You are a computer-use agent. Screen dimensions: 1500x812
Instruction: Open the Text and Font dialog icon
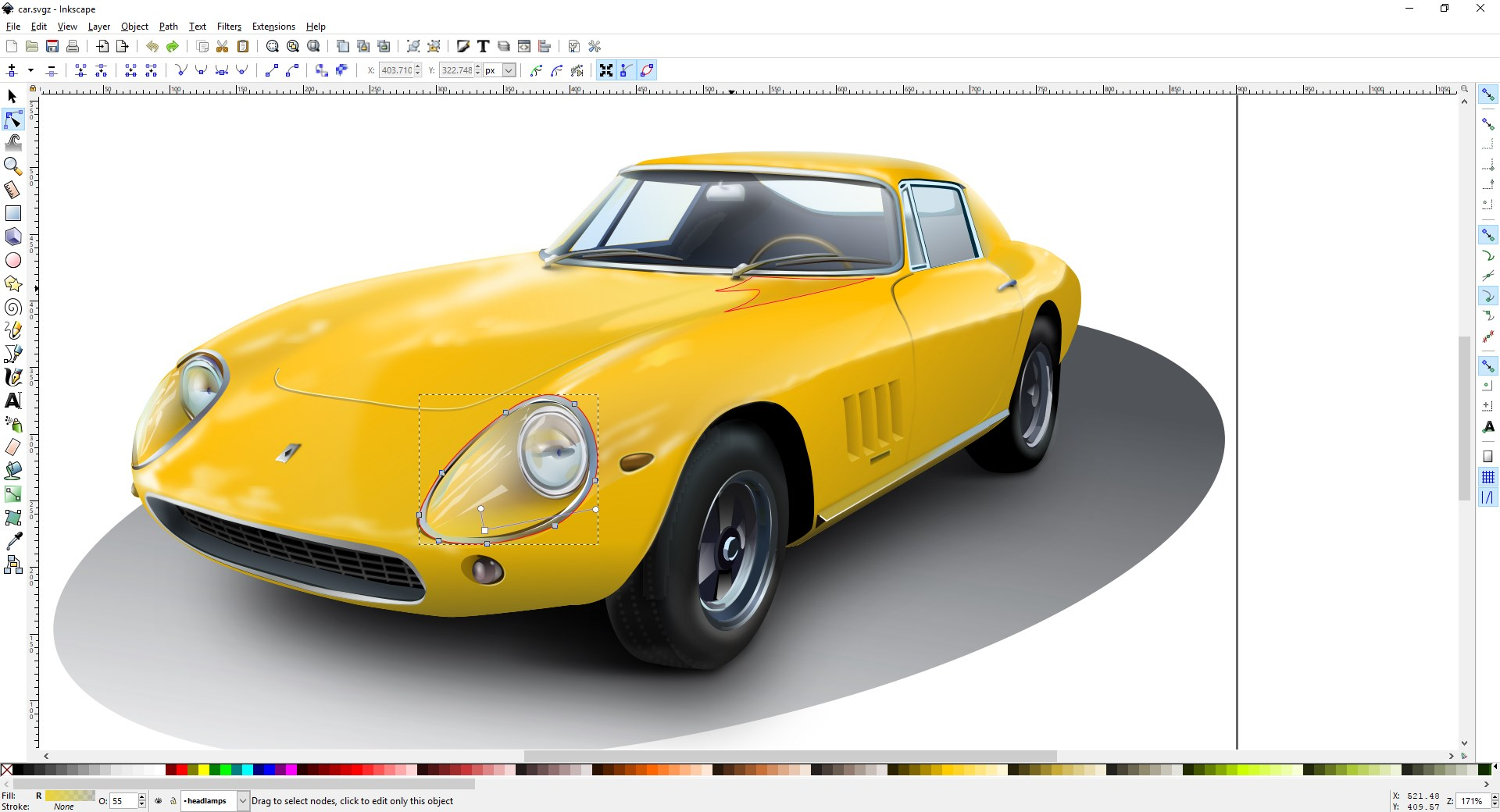(484, 47)
